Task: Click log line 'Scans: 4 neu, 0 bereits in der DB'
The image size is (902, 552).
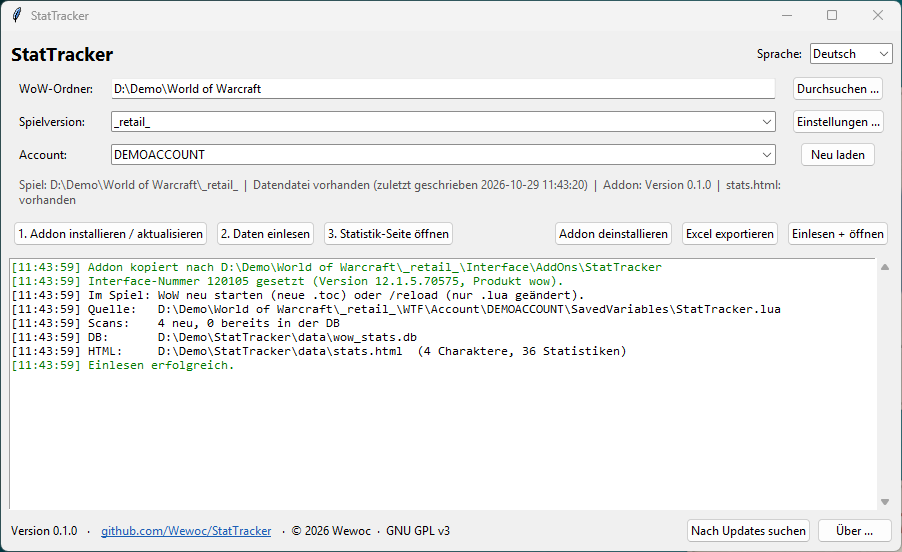Action: pos(175,323)
